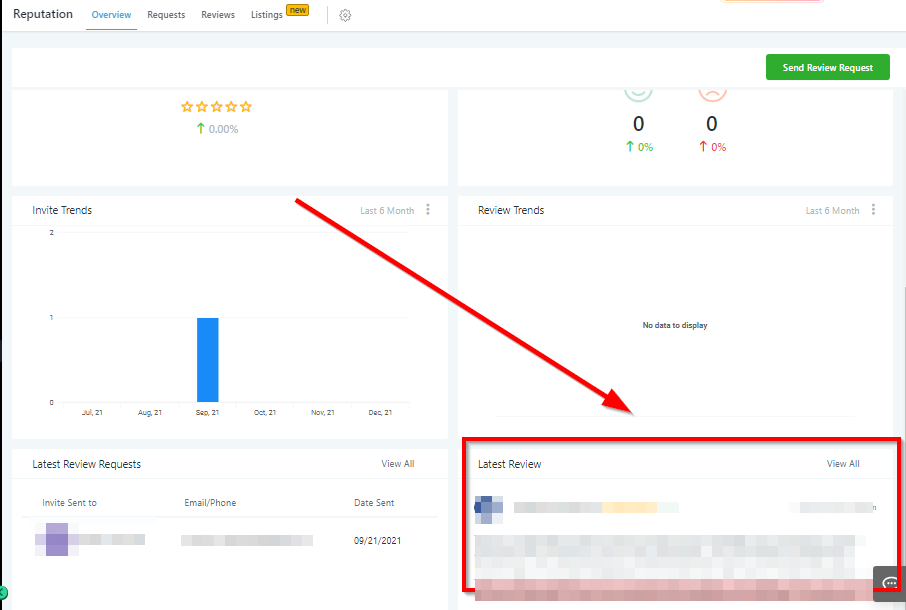Switch to the Overview tab
This screenshot has height=610, width=906.
[x=111, y=15]
